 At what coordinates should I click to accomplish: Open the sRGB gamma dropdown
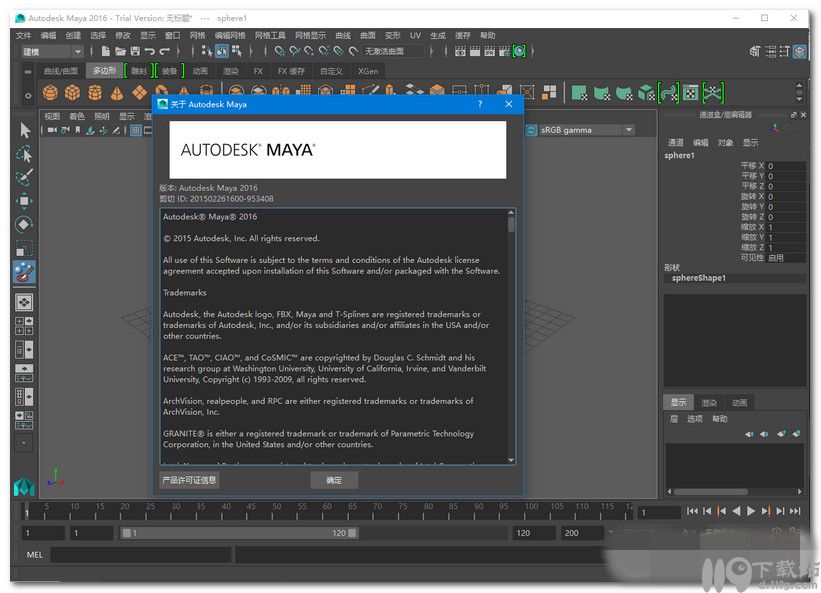(587, 130)
